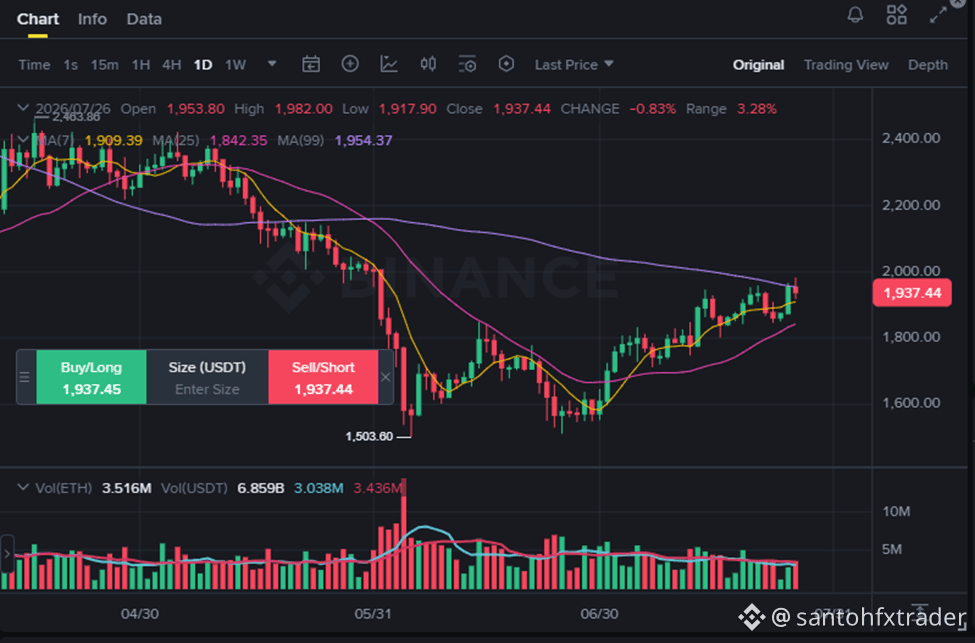Open the technical indicators line chart icon
The image size is (975, 643).
point(389,64)
